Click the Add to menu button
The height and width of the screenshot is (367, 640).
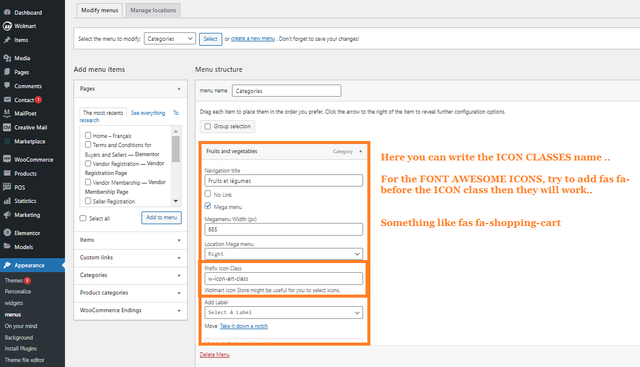162,218
